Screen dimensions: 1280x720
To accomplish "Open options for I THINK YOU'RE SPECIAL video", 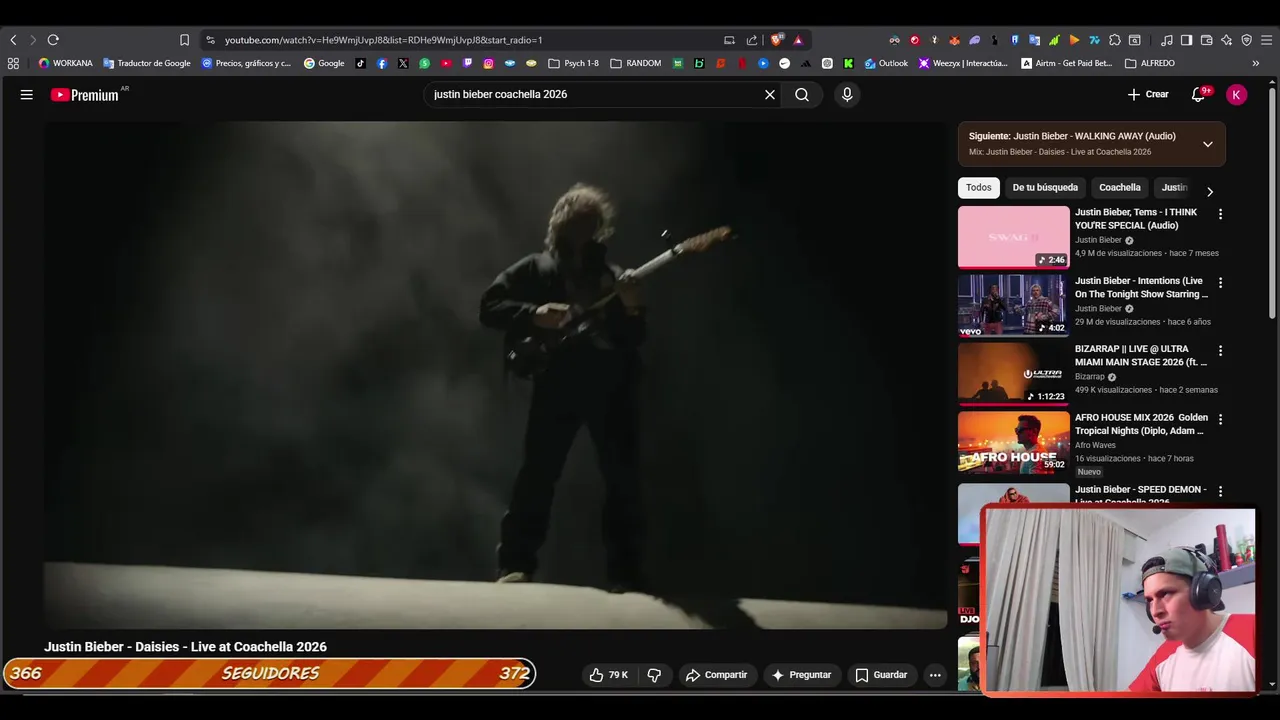I will click(1220, 214).
